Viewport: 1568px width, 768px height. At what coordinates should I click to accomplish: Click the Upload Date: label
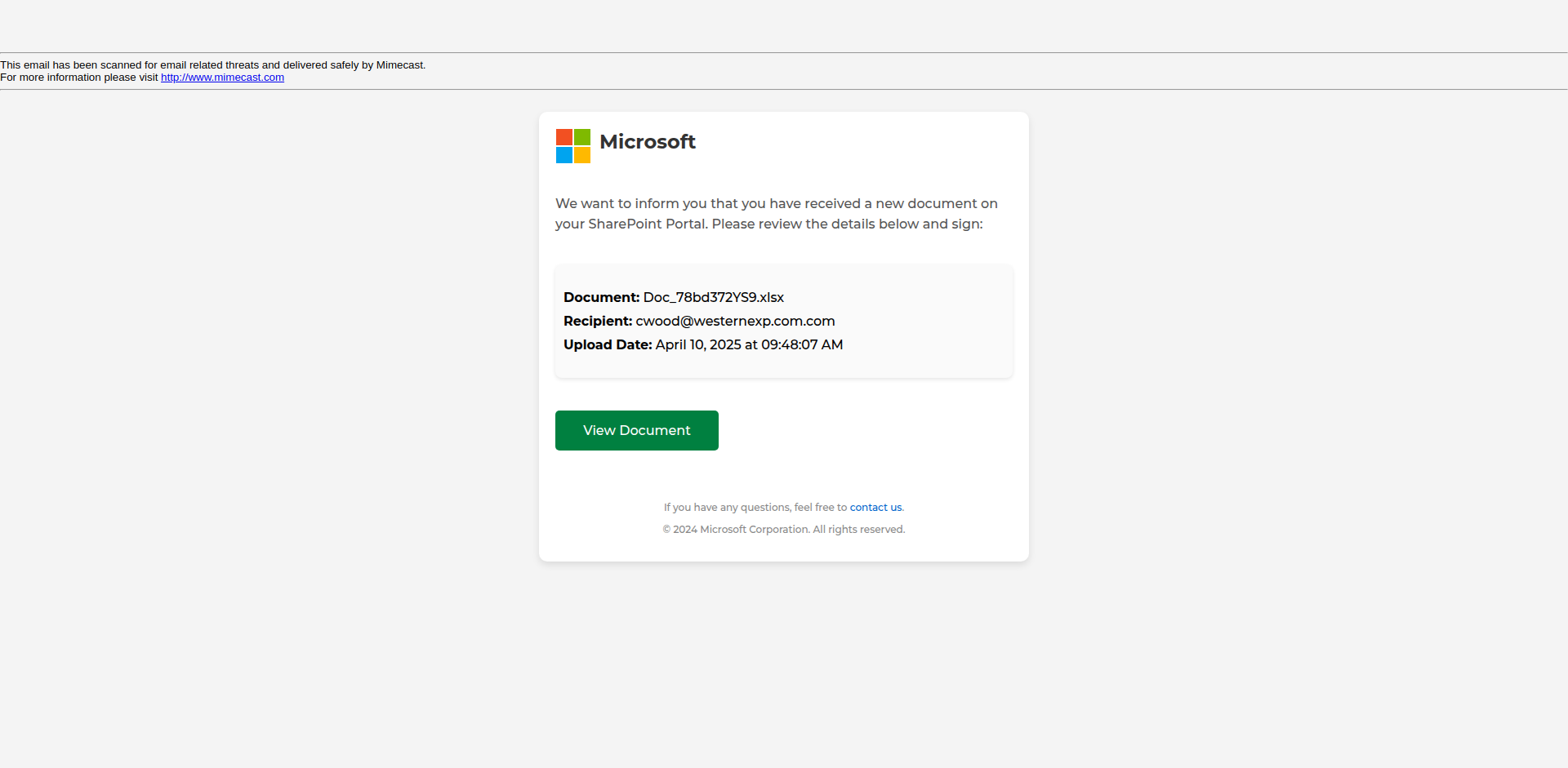pyautogui.click(x=608, y=345)
